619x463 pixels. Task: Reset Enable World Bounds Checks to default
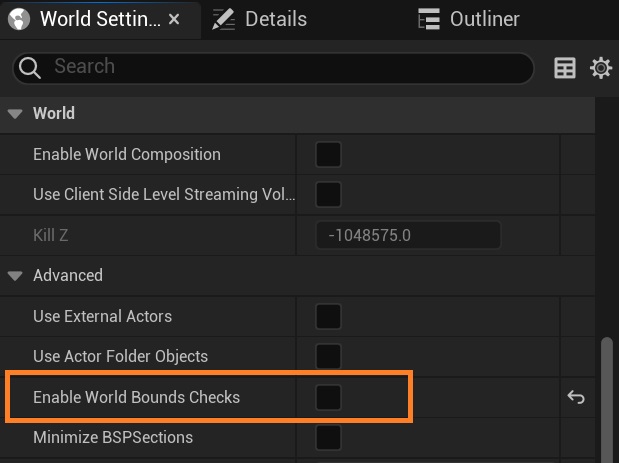576,398
